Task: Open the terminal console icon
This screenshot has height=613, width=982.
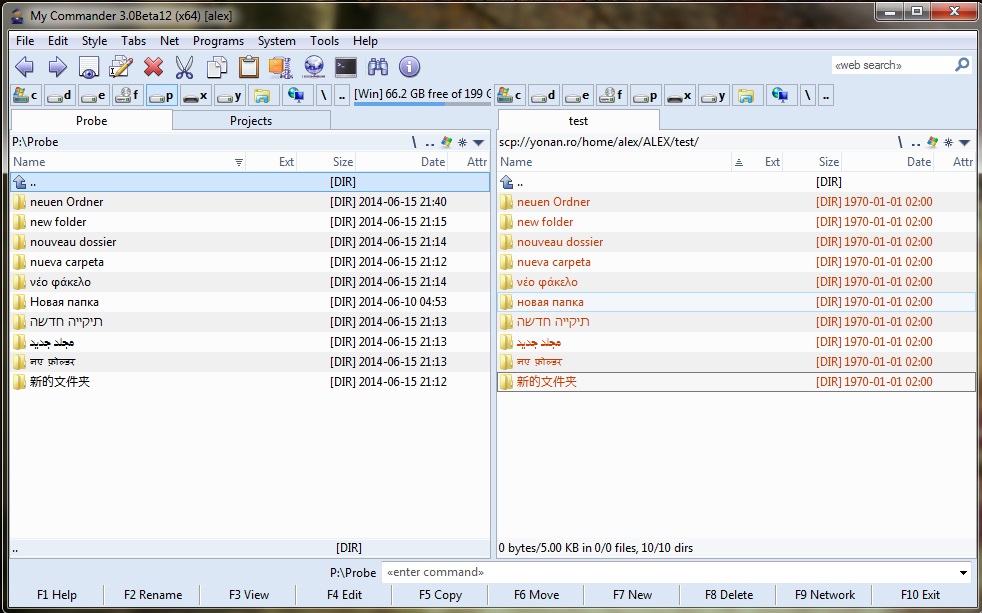Action: pyautogui.click(x=345, y=67)
